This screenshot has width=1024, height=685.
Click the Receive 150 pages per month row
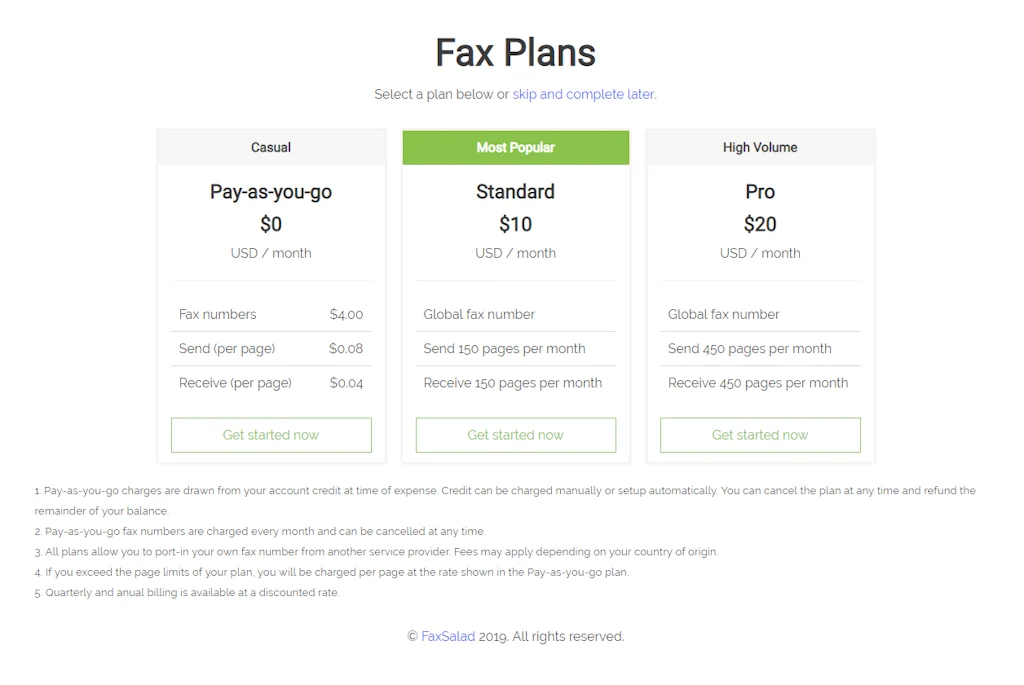515,382
